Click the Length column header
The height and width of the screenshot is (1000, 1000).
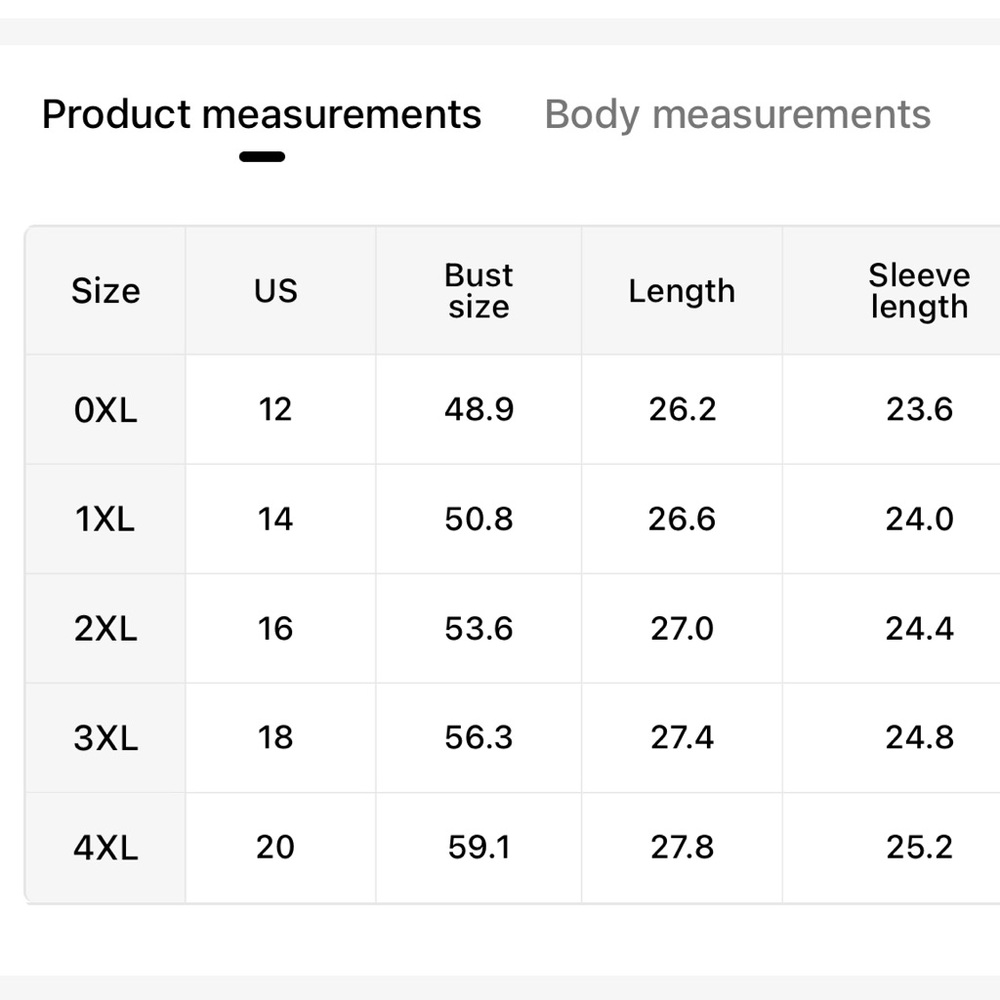[x=682, y=291]
